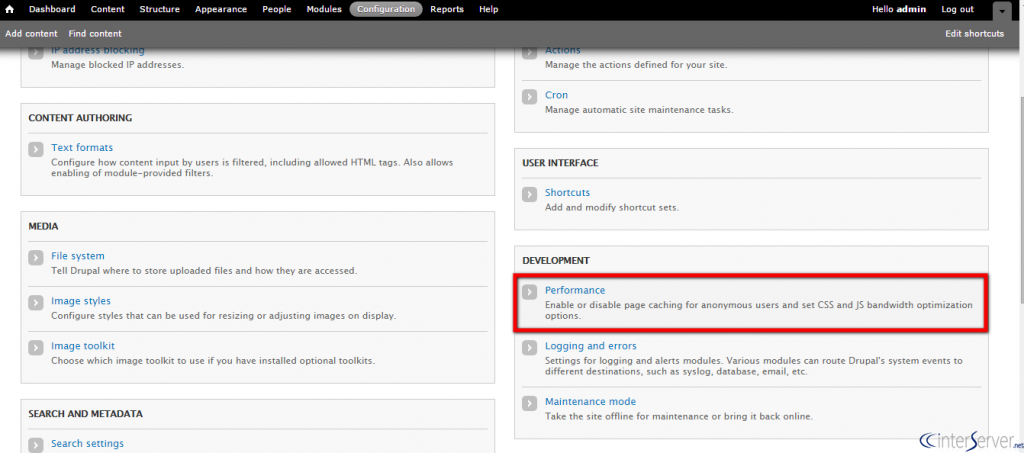This screenshot has height=453, width=1024.
Task: Select the Configuration menu item
Action: (x=386, y=9)
